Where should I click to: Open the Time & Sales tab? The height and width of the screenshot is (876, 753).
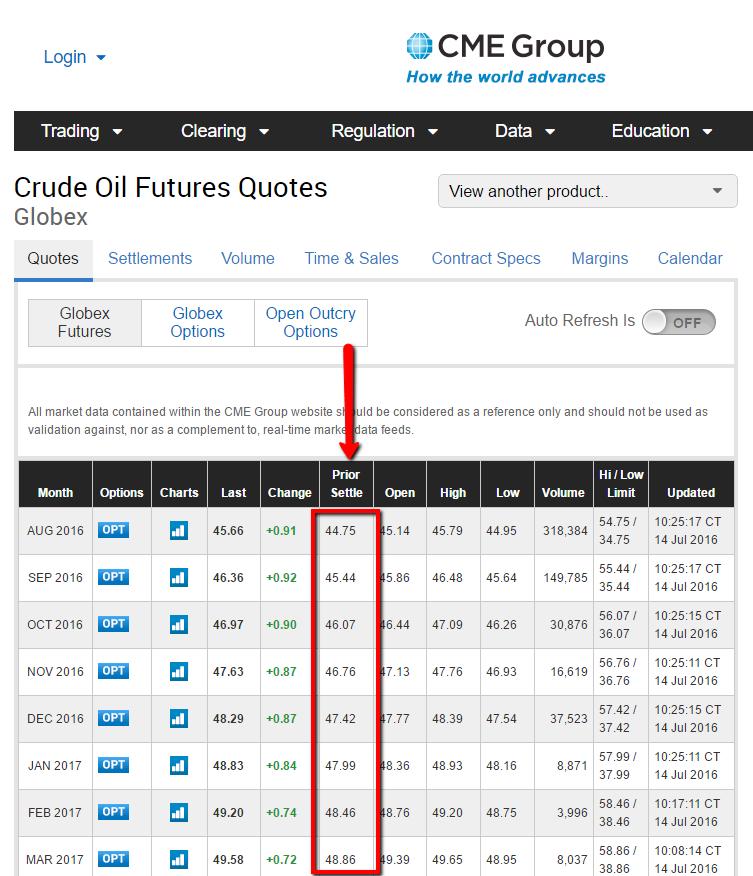(351, 259)
